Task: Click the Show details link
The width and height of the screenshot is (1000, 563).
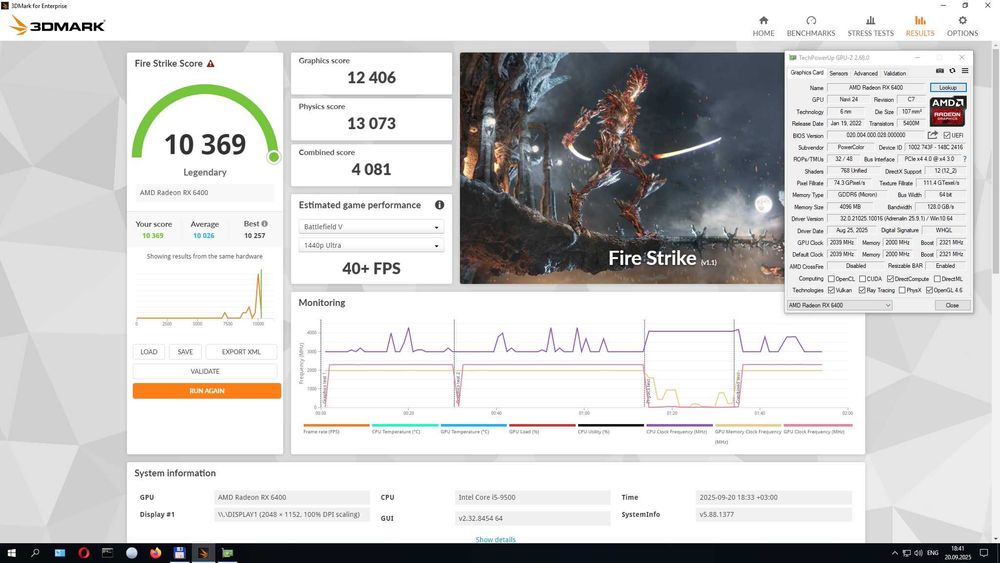Action: pyautogui.click(x=496, y=539)
